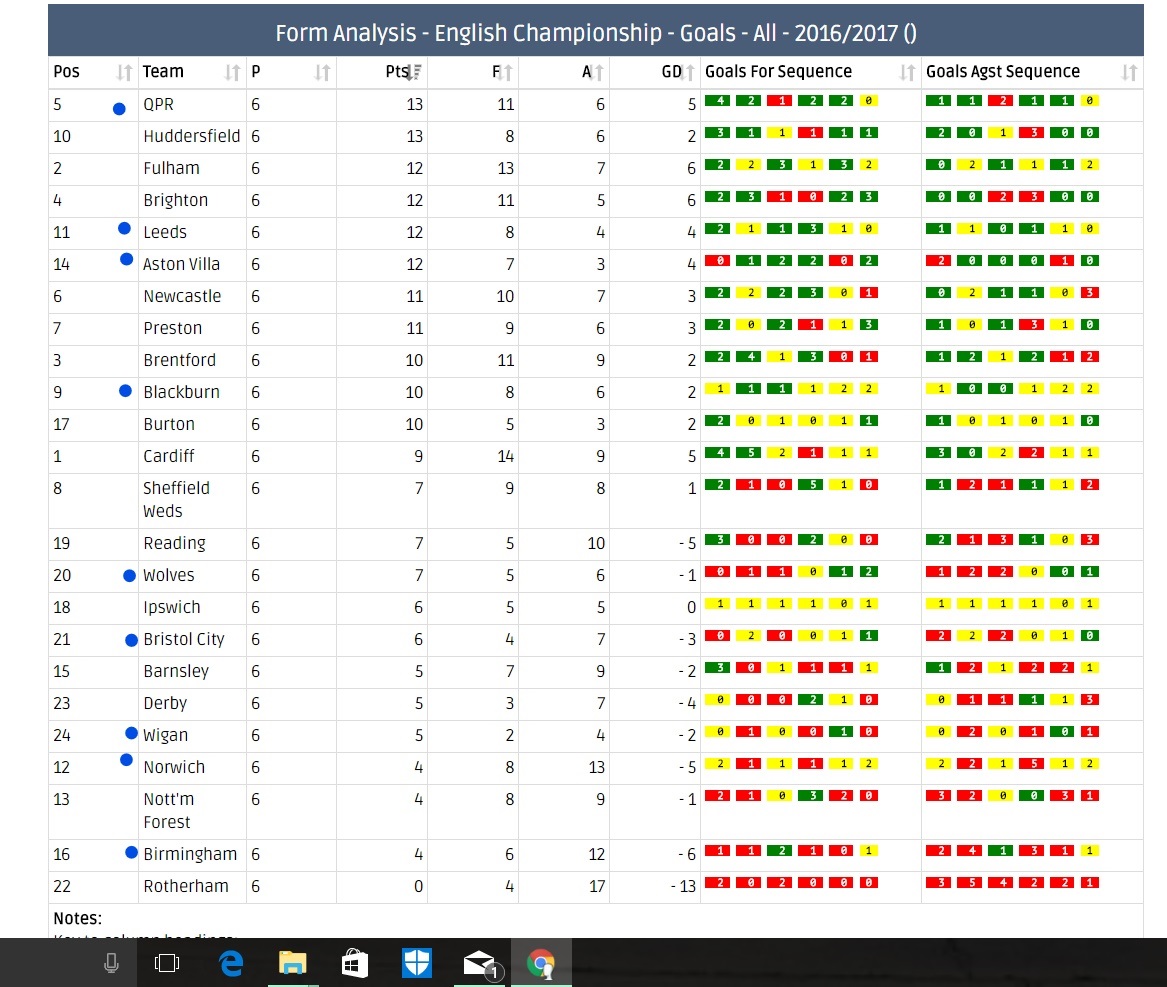
Task: Select the Preston team name
Action: click(x=173, y=328)
